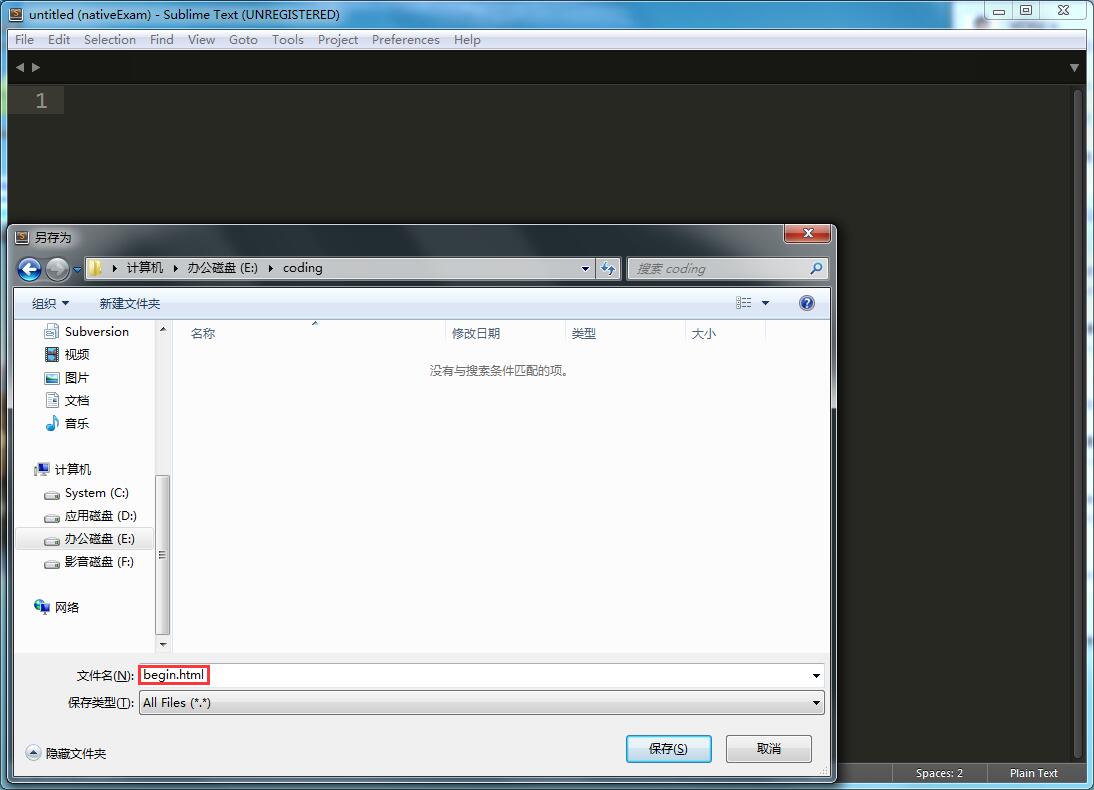
Task: Click the filename input field
Action: [x=480, y=675]
